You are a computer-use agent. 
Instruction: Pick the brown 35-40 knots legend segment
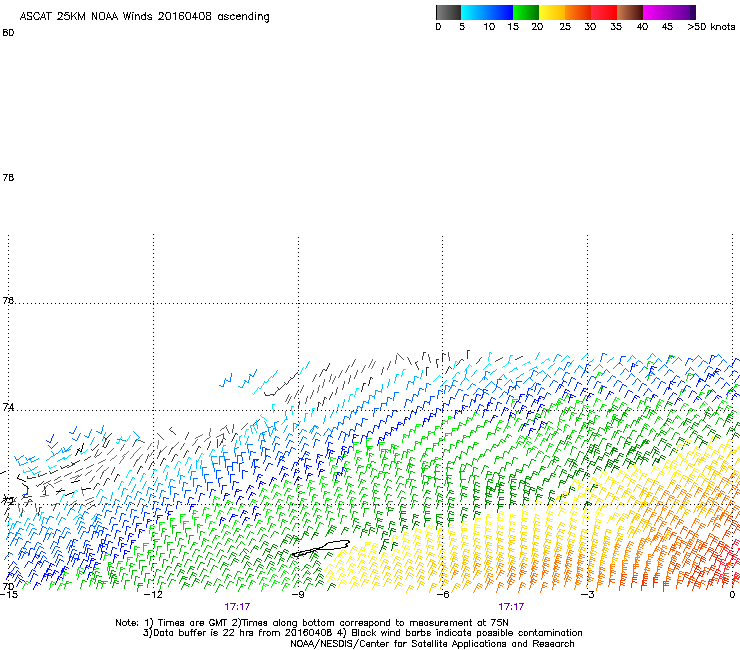tap(630, 12)
